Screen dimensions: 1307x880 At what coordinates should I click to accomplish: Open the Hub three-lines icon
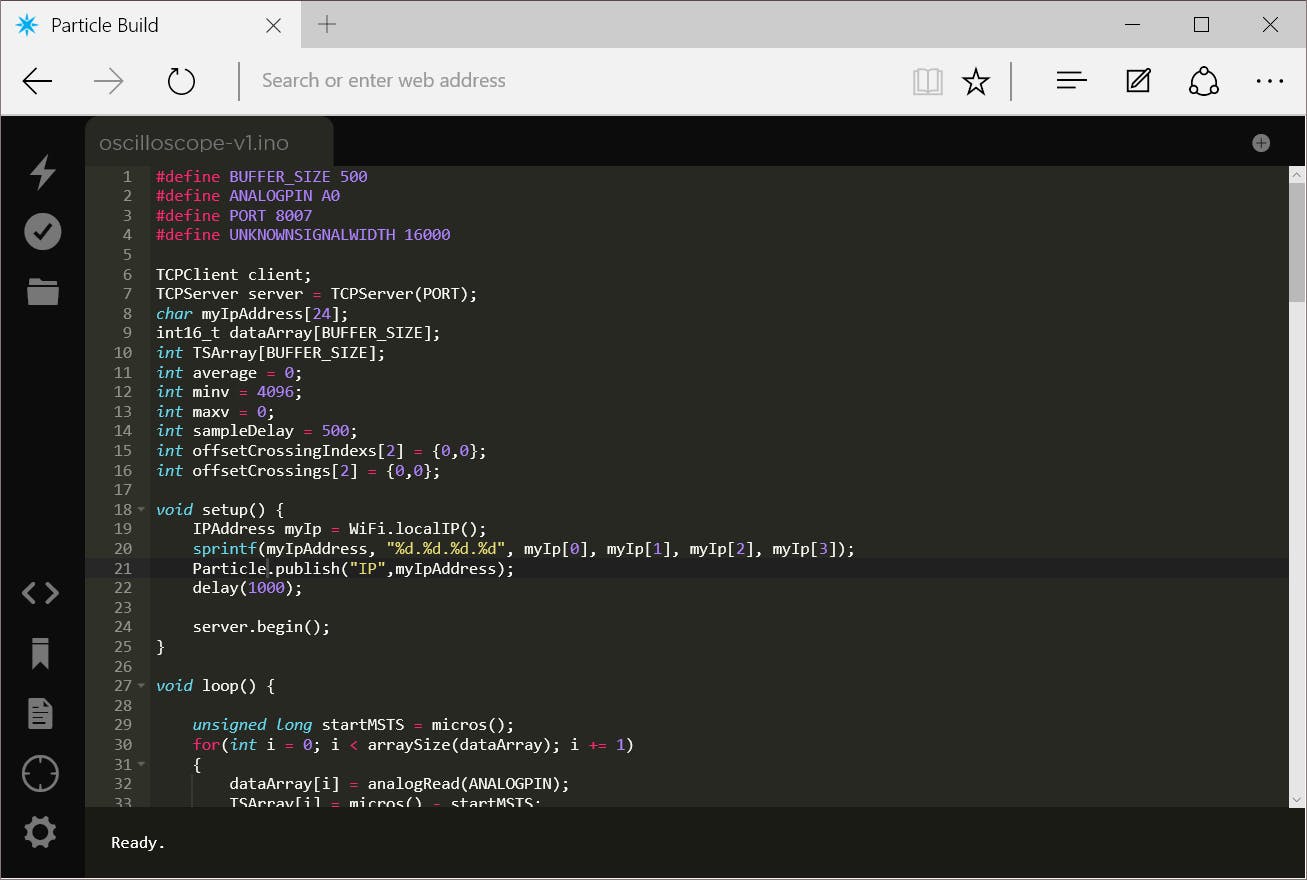(x=1071, y=81)
